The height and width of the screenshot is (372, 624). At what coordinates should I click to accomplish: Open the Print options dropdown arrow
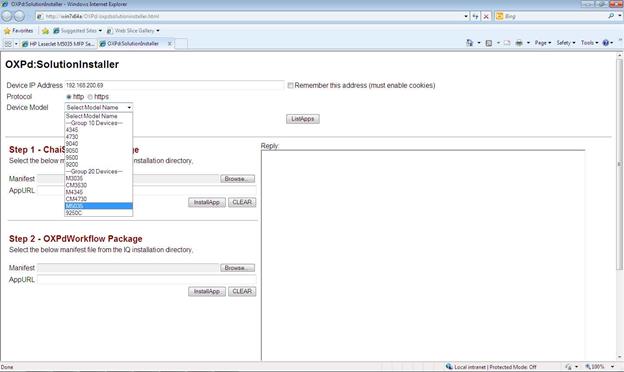point(528,43)
